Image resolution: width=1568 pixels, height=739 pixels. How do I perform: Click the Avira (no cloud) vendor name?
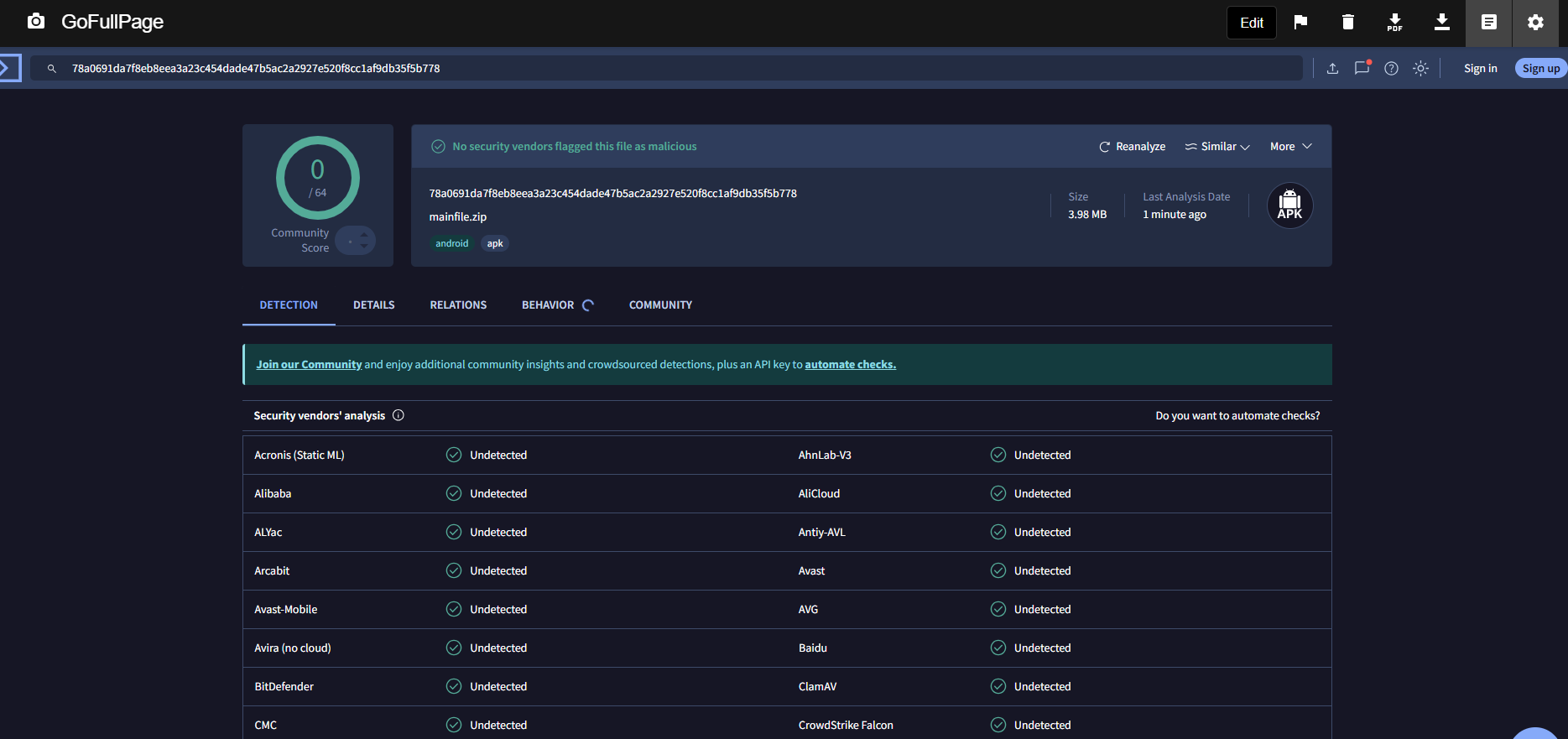[x=293, y=648]
